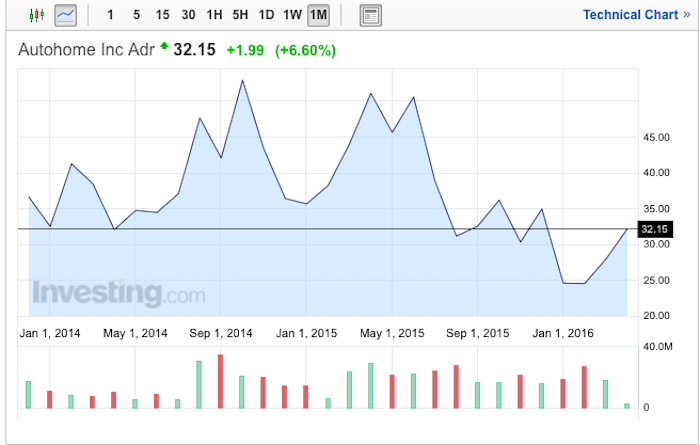Change interval to 5H
The width and height of the screenshot is (700, 445).
[x=240, y=15]
